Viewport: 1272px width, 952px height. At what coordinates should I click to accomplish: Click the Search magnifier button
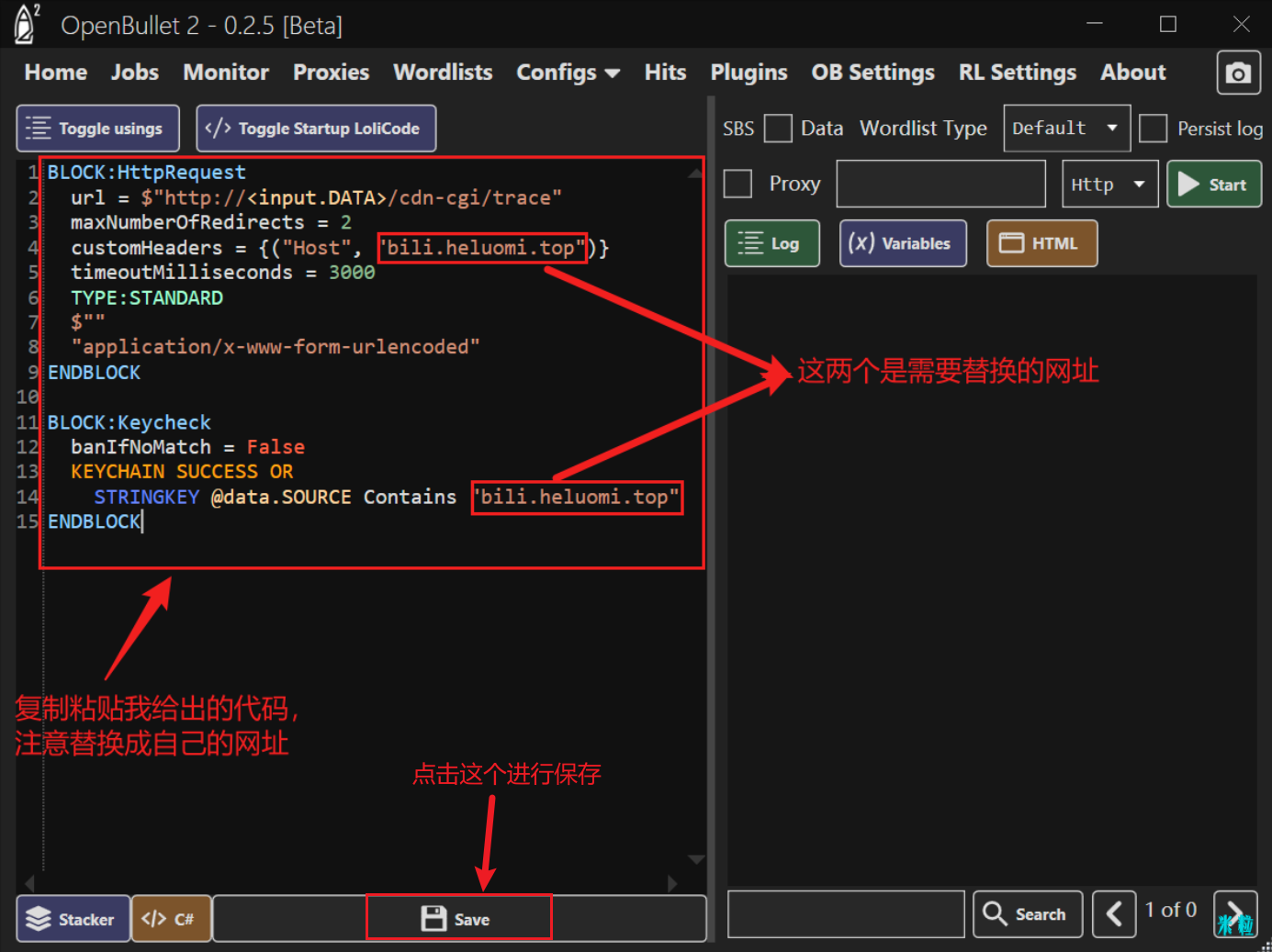pos(1027,914)
